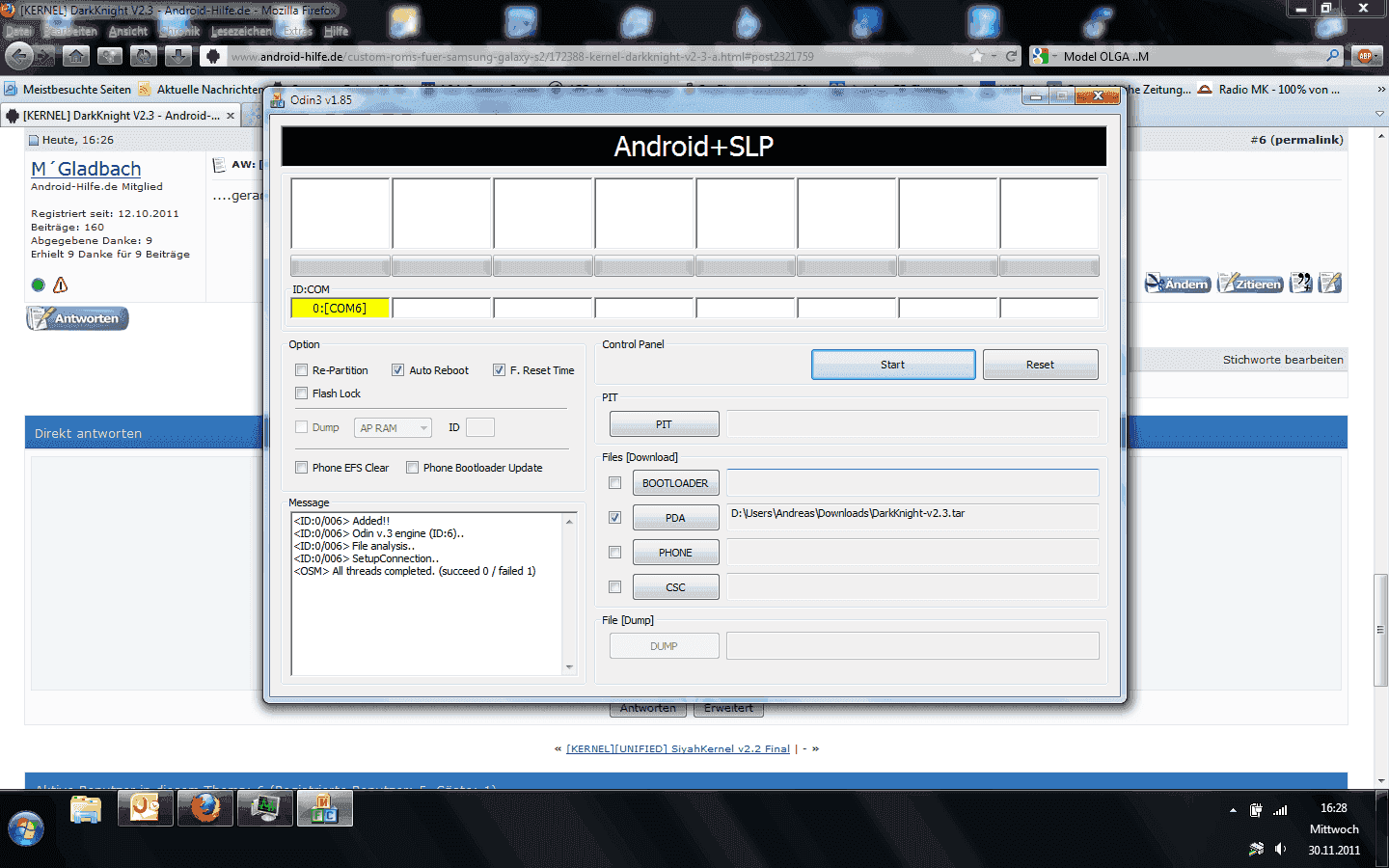1389x868 pixels.
Task: Enable Phone EFS Clear checkbox
Action: [302, 468]
